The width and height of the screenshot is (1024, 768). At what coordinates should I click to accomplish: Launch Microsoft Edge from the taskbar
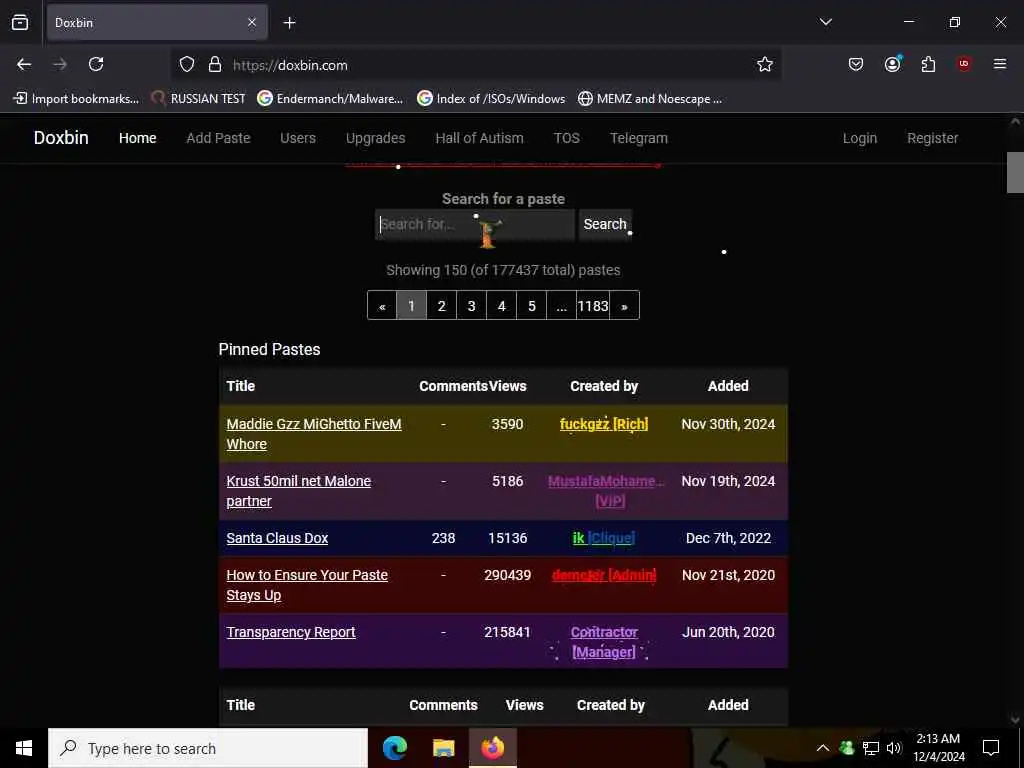[x=394, y=748]
